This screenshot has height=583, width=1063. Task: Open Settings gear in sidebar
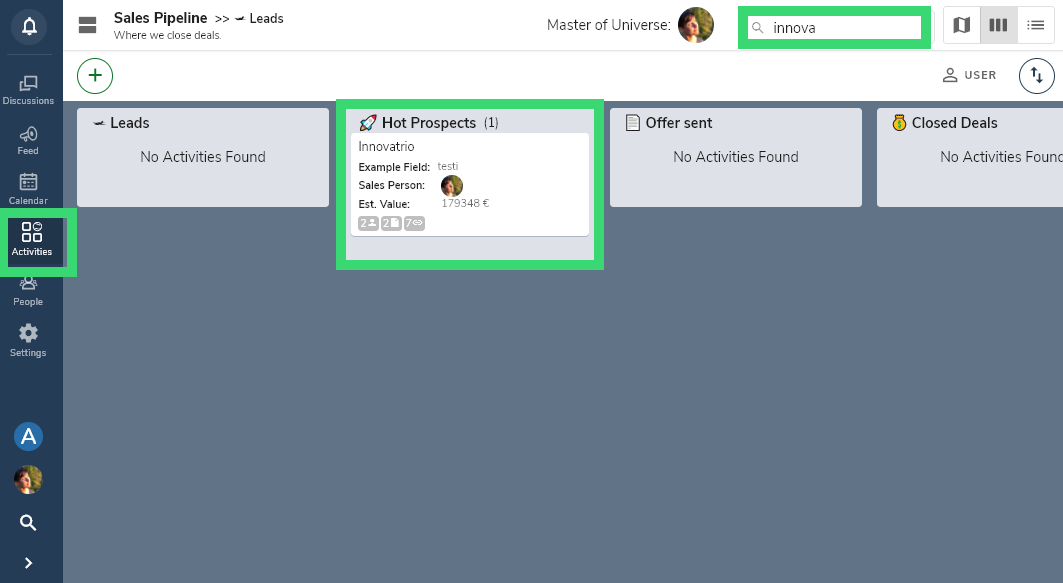[x=28, y=340]
